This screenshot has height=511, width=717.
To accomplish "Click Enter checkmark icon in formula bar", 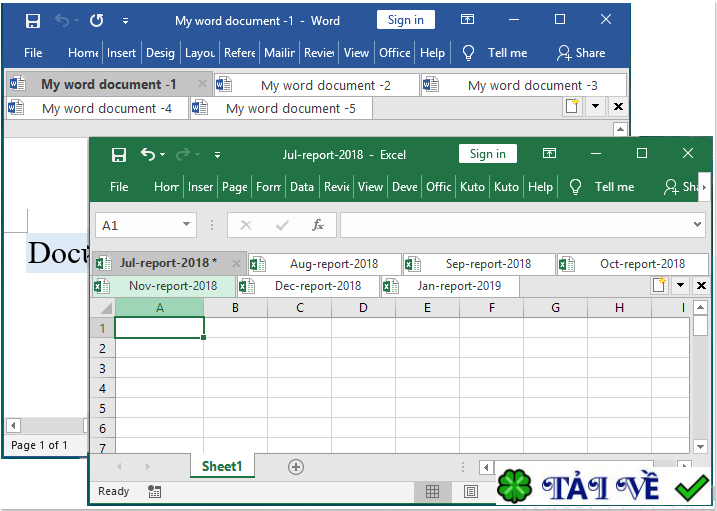I will point(282,225).
